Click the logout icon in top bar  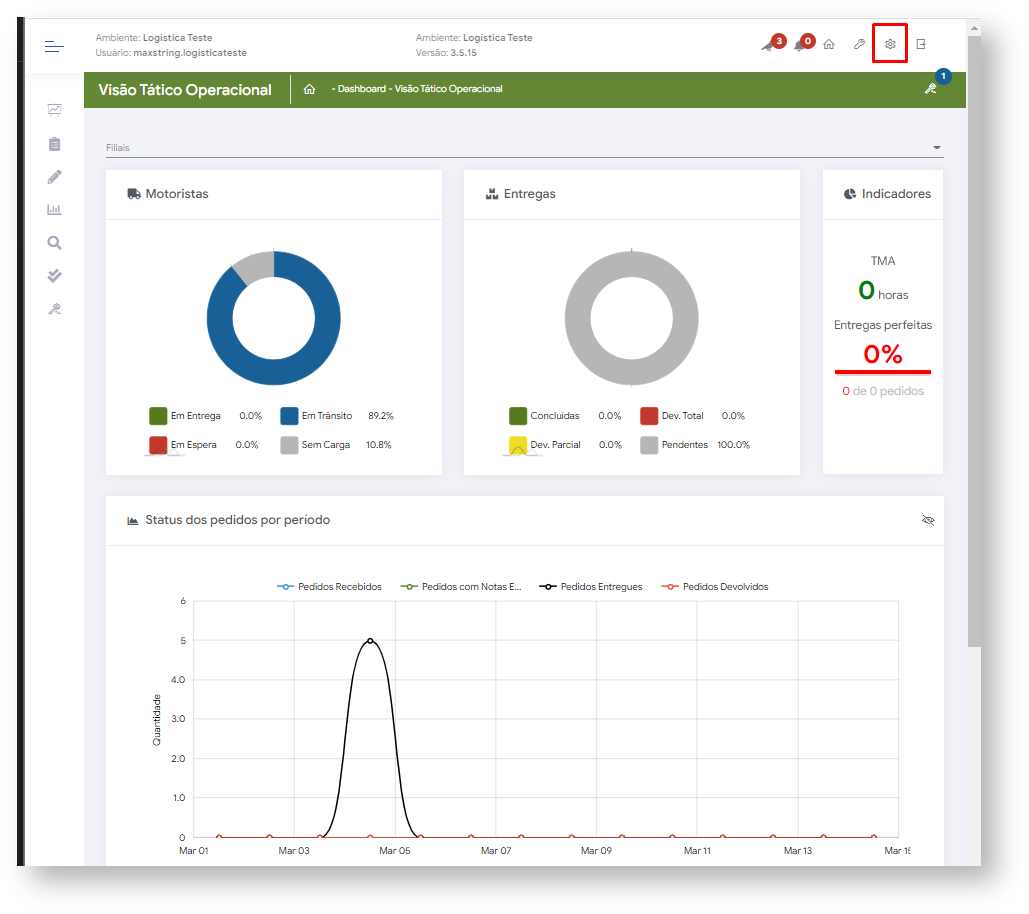(x=921, y=45)
